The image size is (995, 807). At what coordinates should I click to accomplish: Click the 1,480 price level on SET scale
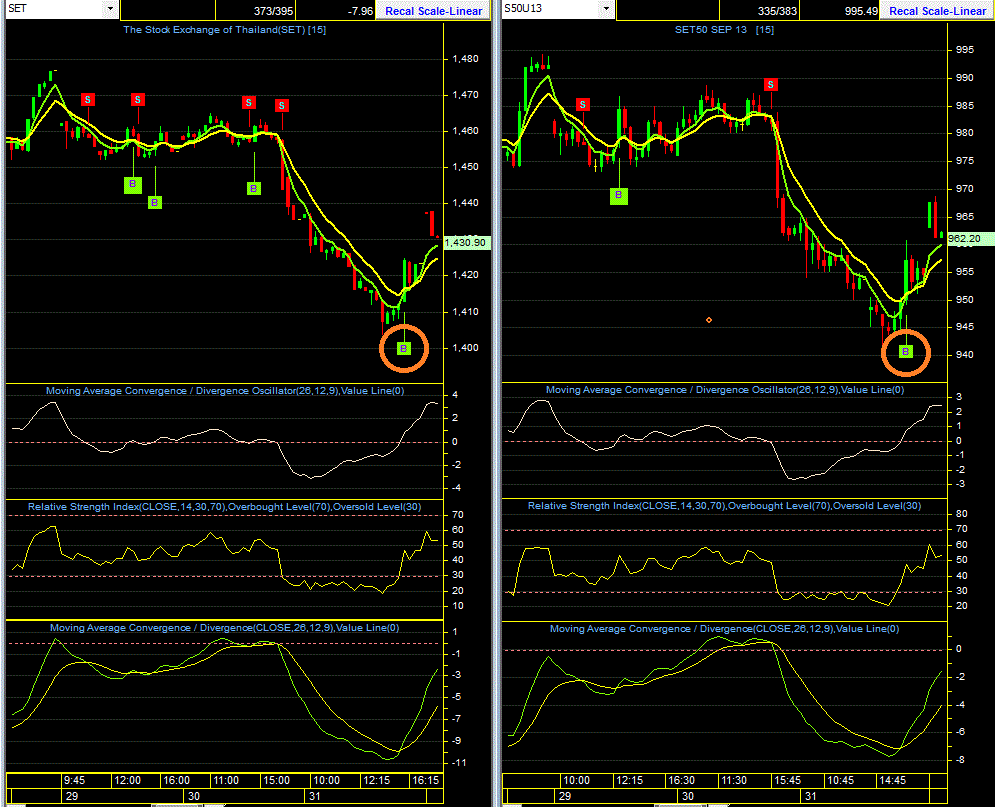(465, 58)
